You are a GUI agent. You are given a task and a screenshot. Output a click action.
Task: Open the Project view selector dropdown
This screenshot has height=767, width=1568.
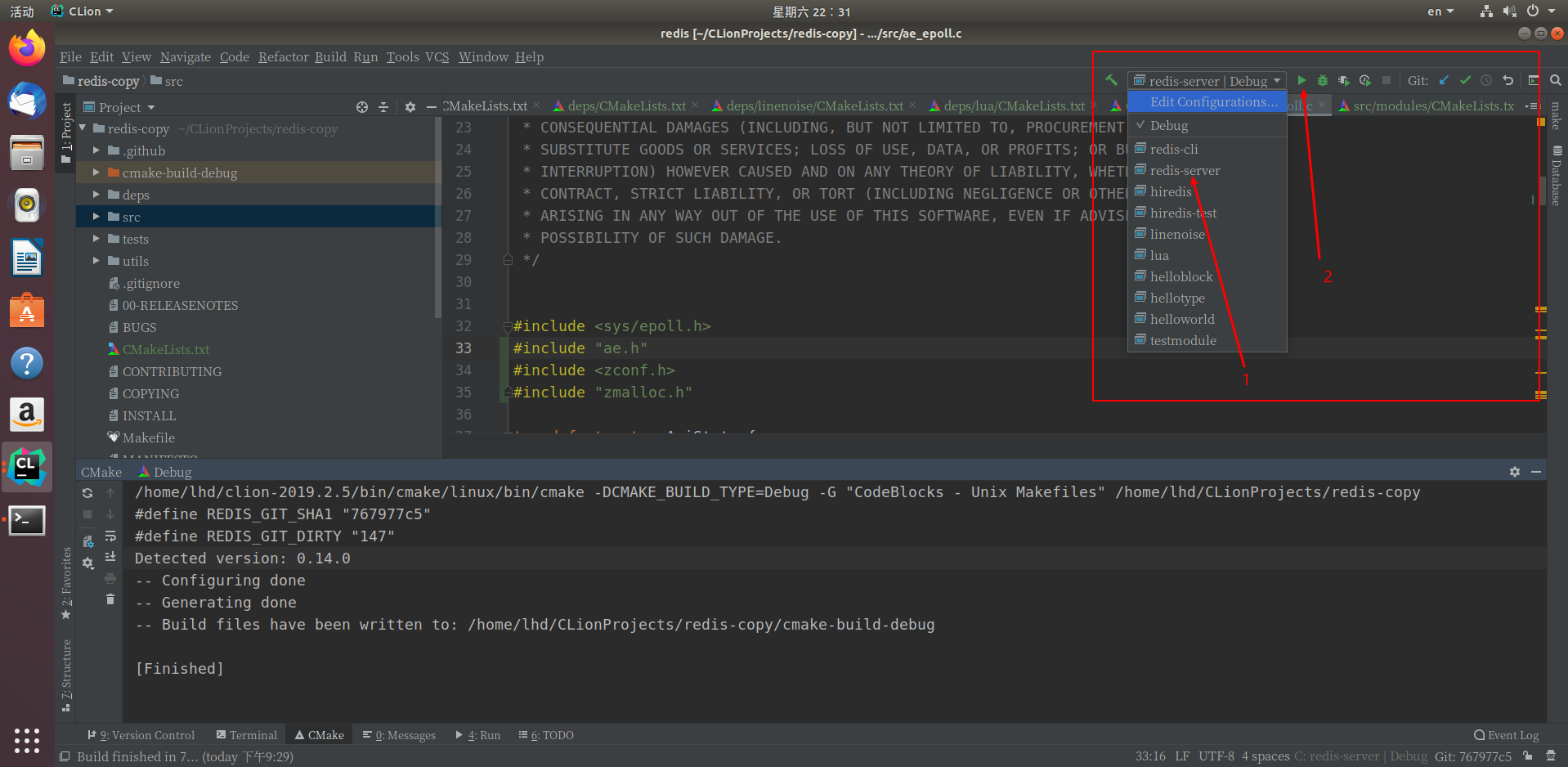tap(119, 107)
